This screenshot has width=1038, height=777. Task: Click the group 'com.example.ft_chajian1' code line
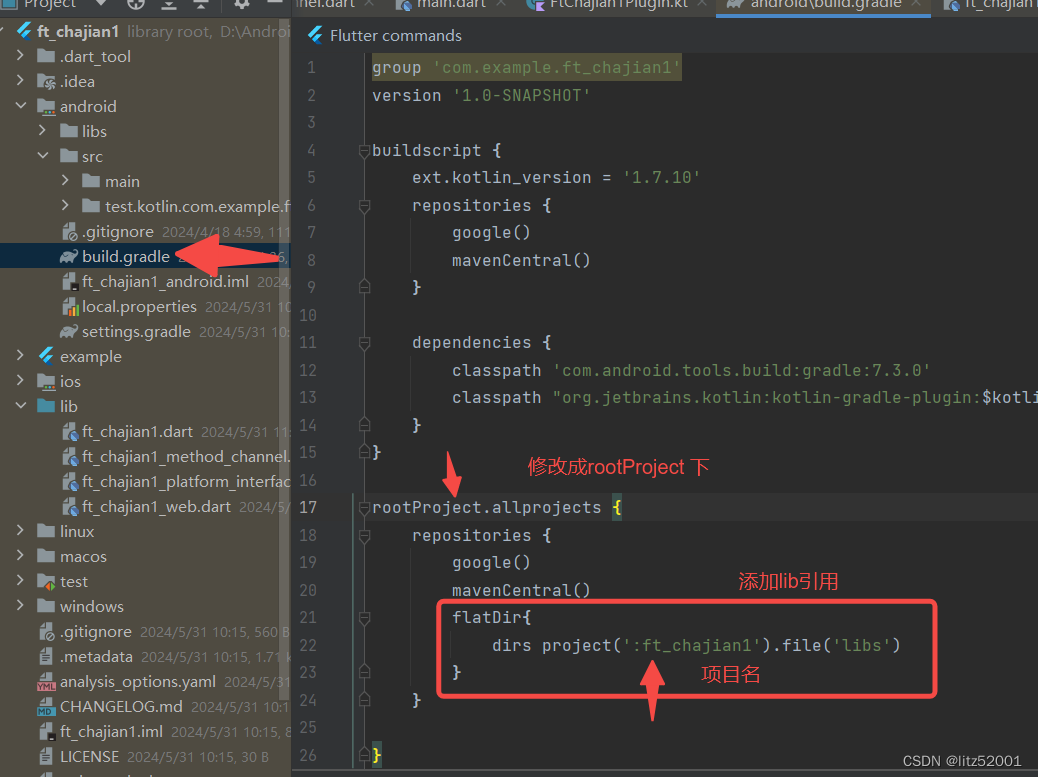coord(526,68)
